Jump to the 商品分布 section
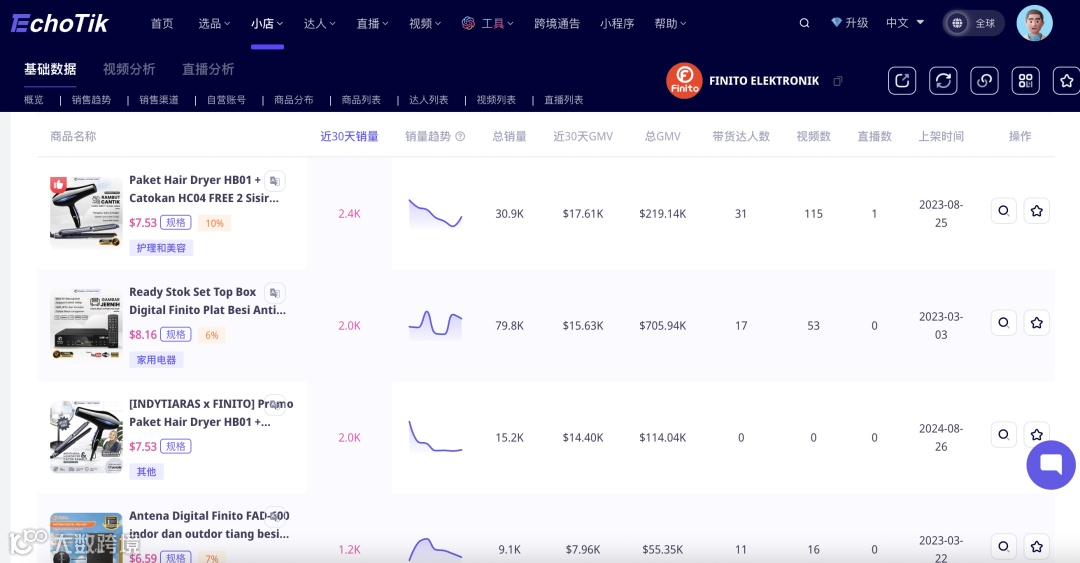 pyautogui.click(x=294, y=100)
